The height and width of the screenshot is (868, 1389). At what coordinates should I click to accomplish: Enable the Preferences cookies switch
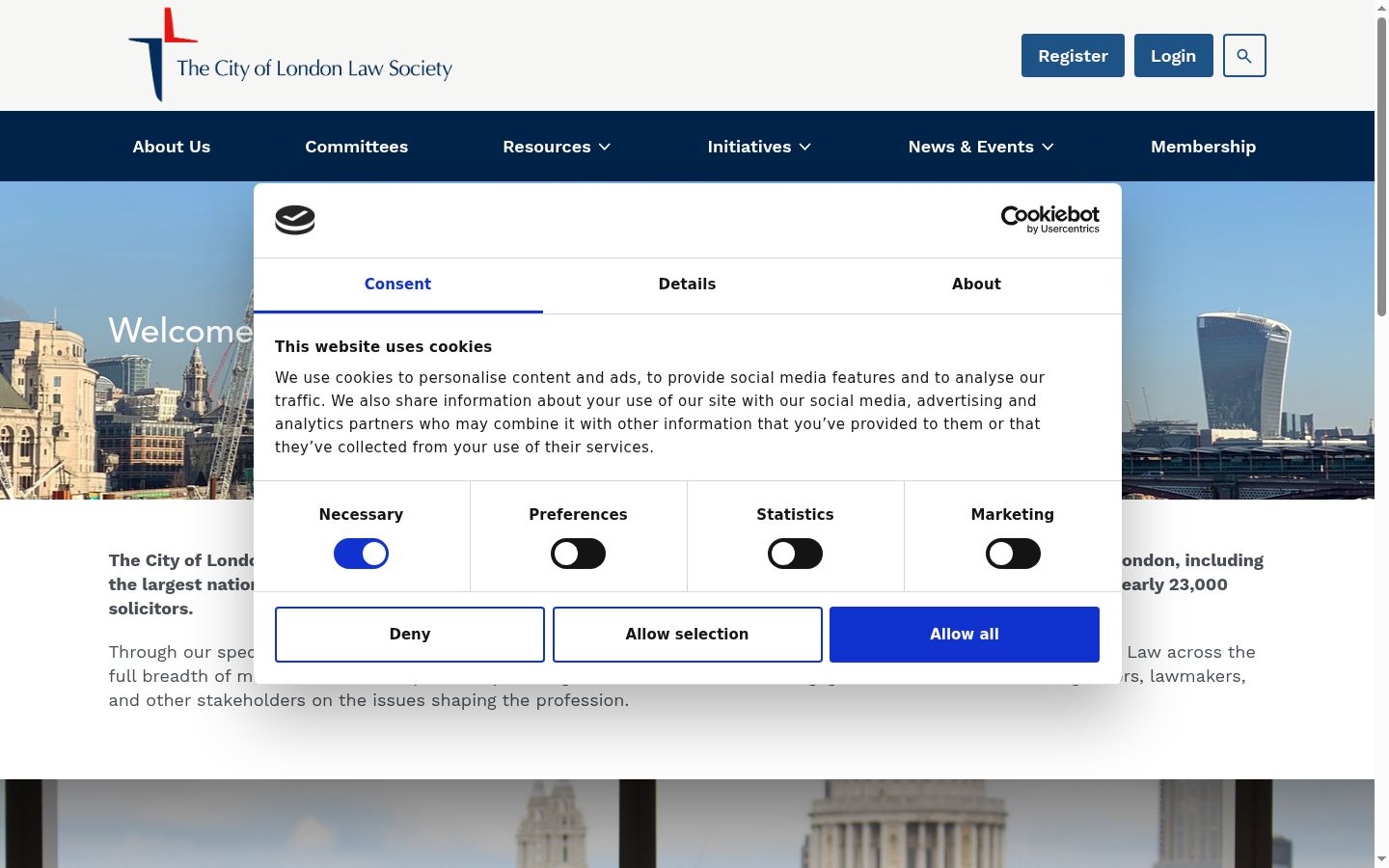point(578,554)
